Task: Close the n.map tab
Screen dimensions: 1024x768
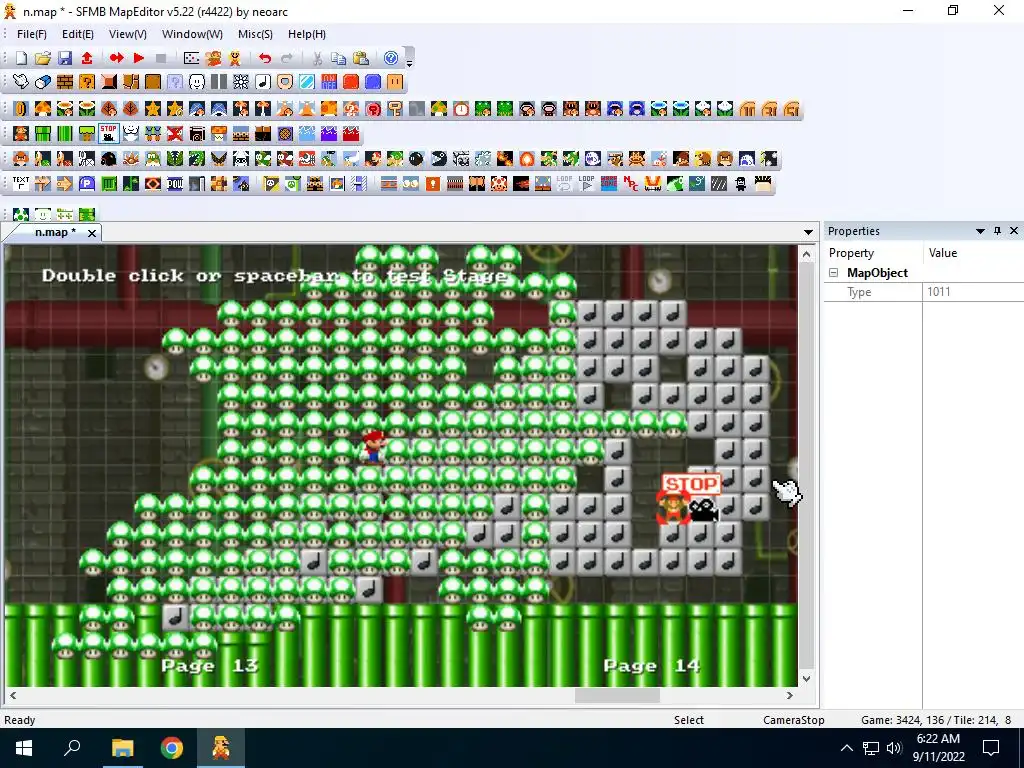Action: click(92, 233)
